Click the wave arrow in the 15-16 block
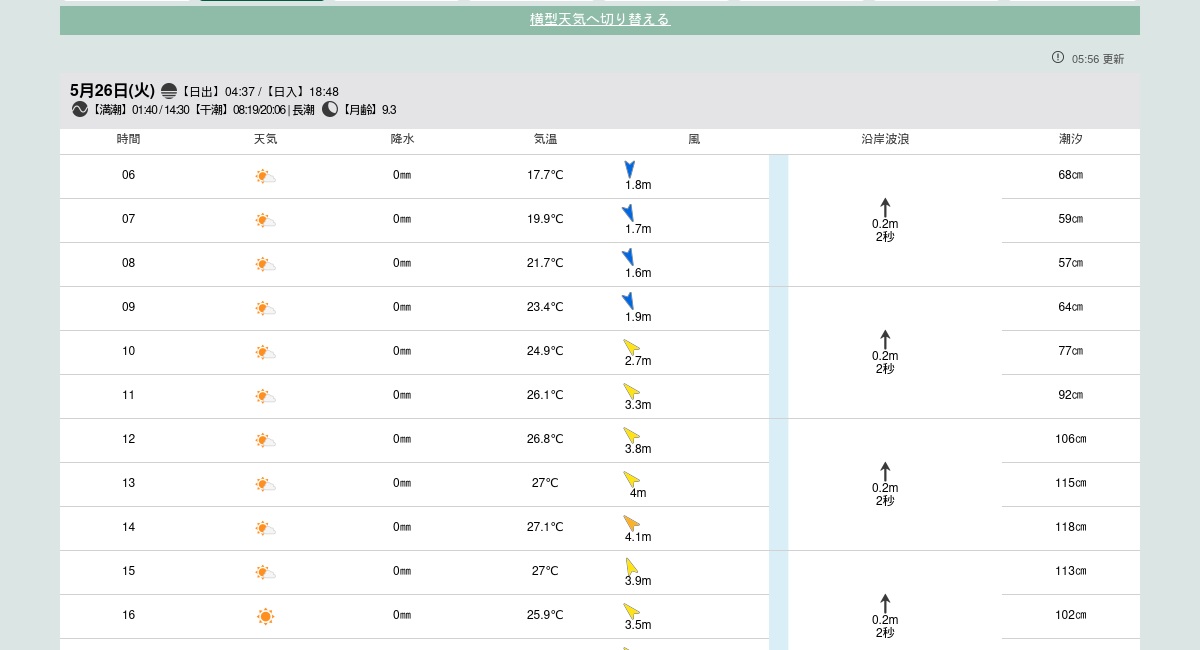This screenshot has width=1200, height=650. tap(885, 604)
